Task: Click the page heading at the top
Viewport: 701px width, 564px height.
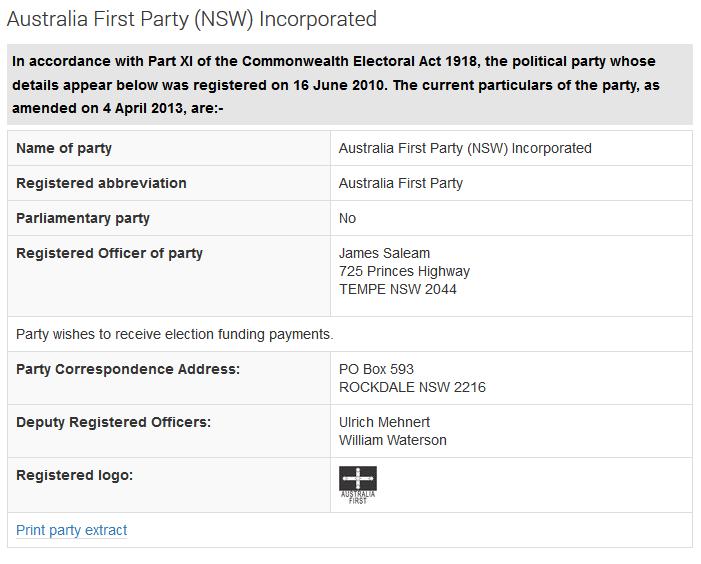Action: 192,19
